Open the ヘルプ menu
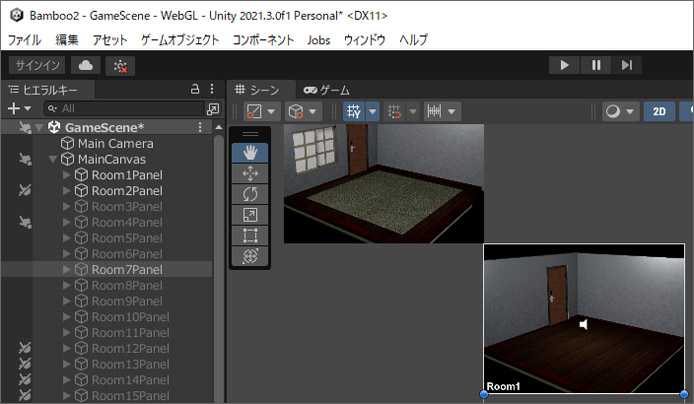 pos(413,40)
